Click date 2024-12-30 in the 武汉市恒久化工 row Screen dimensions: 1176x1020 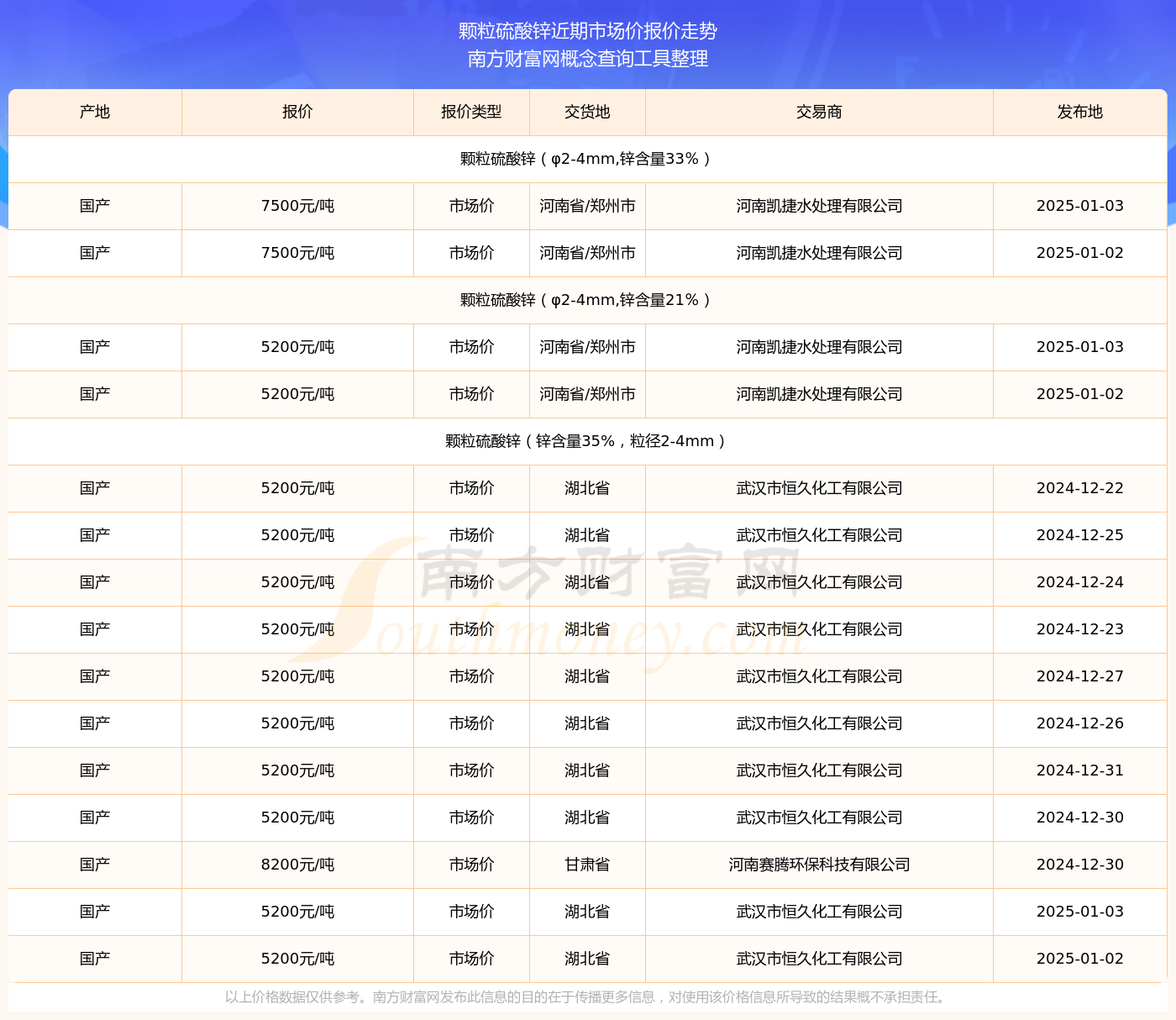[1079, 818]
